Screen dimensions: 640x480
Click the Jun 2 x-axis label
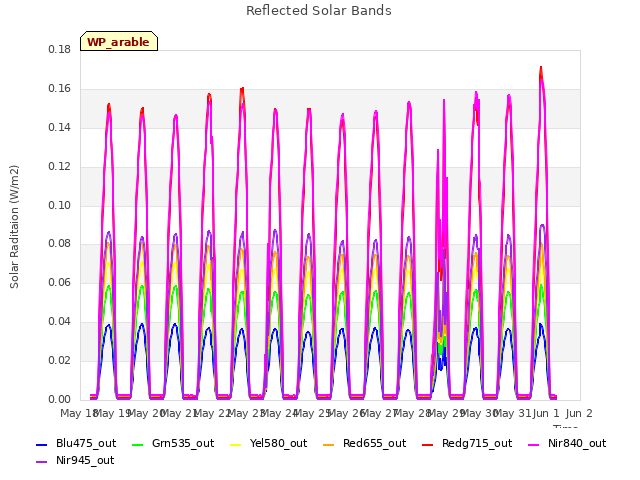point(579,413)
